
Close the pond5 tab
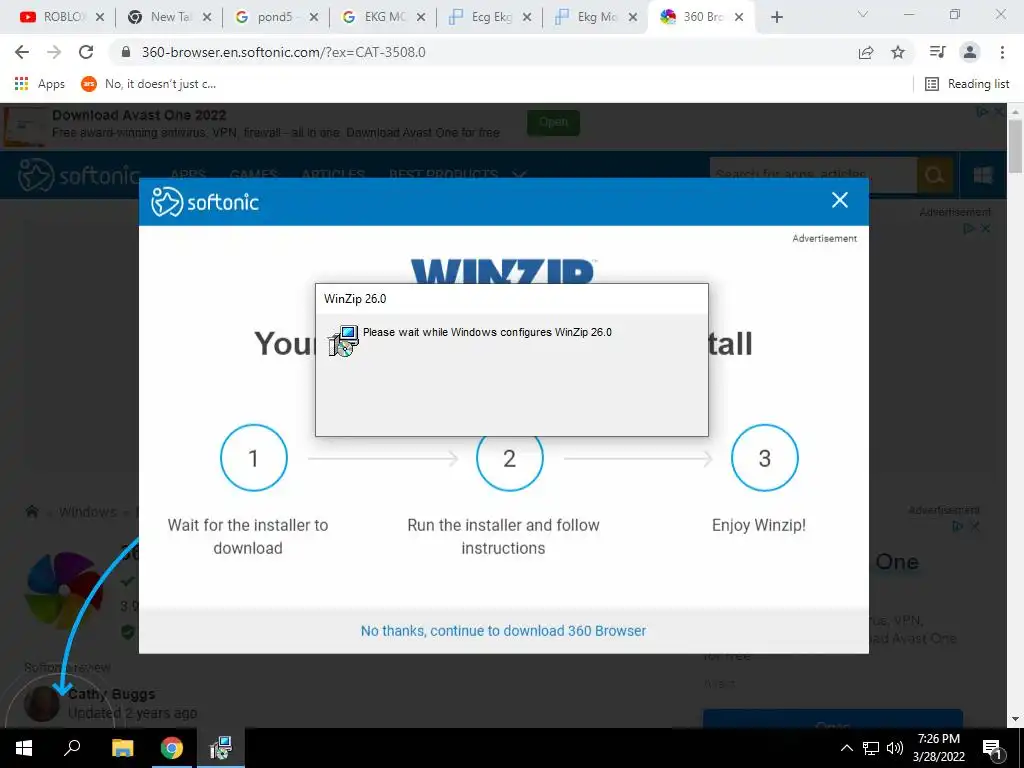[x=314, y=18]
